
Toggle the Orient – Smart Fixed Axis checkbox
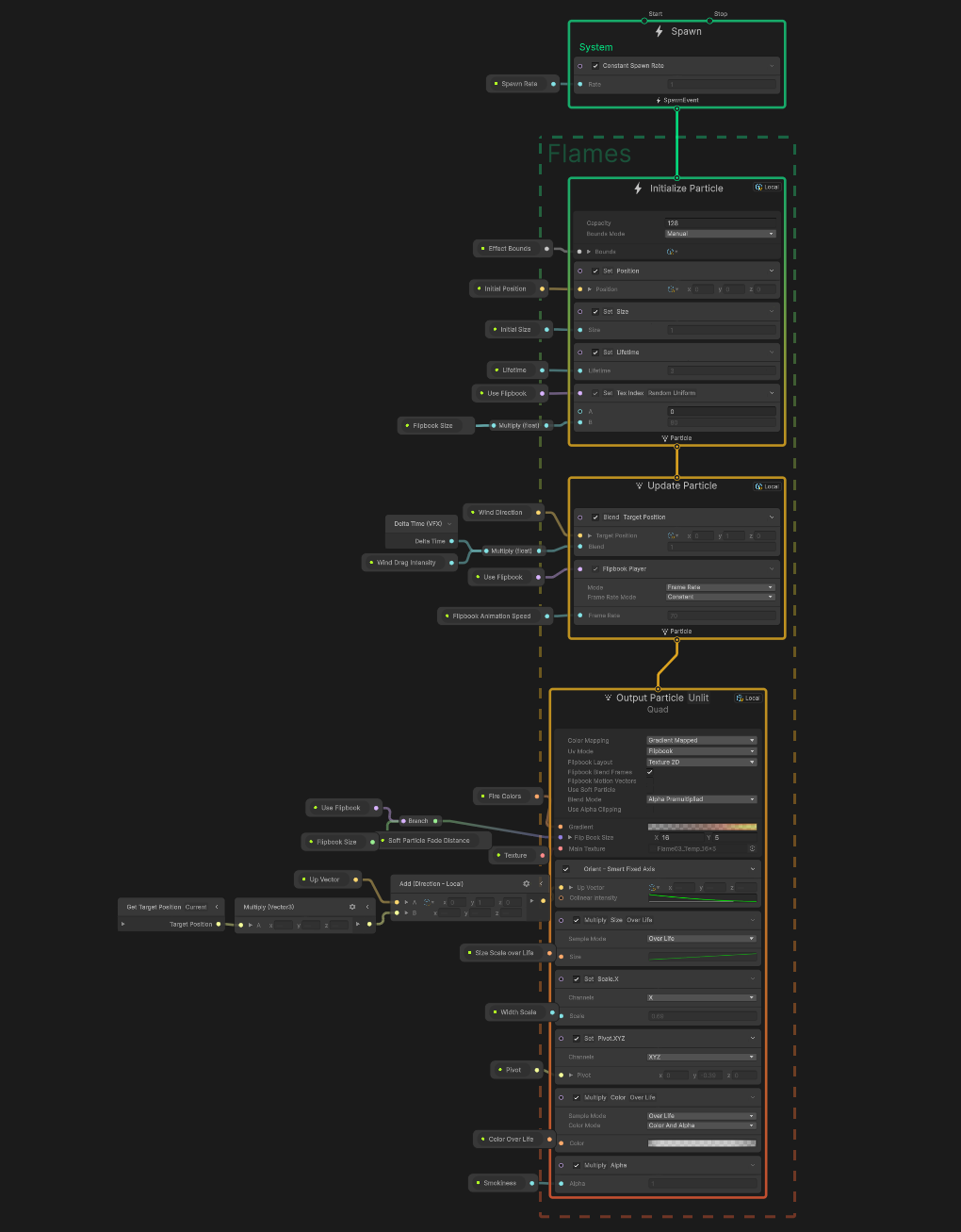(566, 869)
